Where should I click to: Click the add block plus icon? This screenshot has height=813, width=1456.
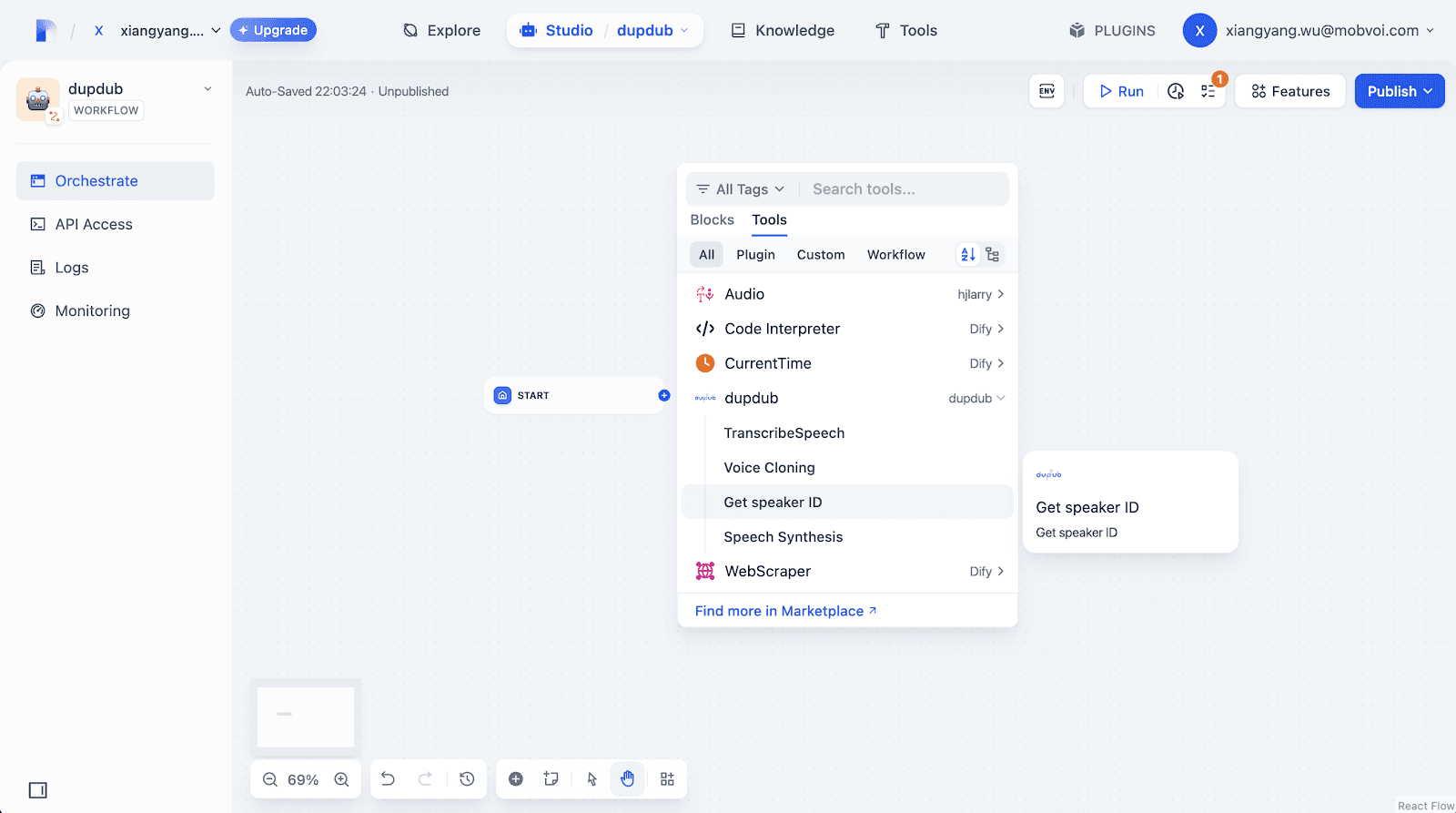pos(516,778)
